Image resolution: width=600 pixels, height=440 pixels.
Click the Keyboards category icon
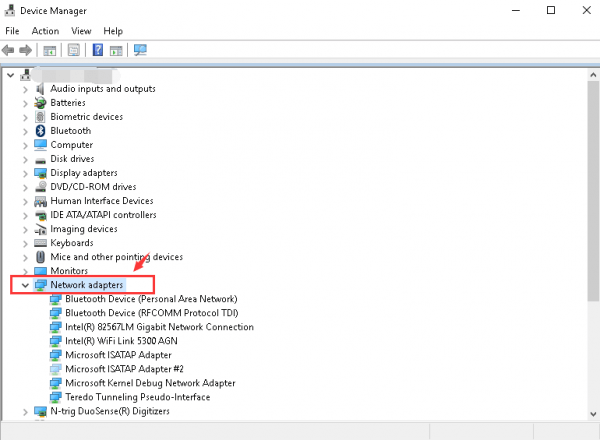pos(40,243)
